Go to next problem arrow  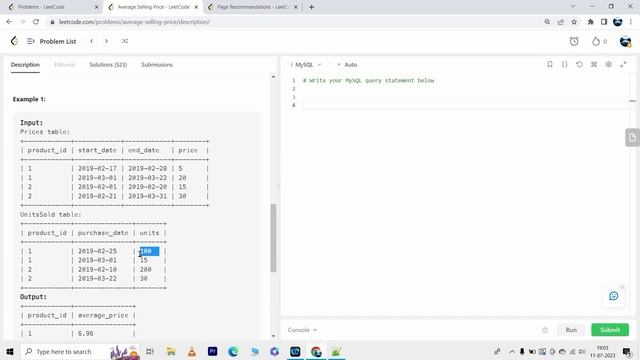click(107, 41)
